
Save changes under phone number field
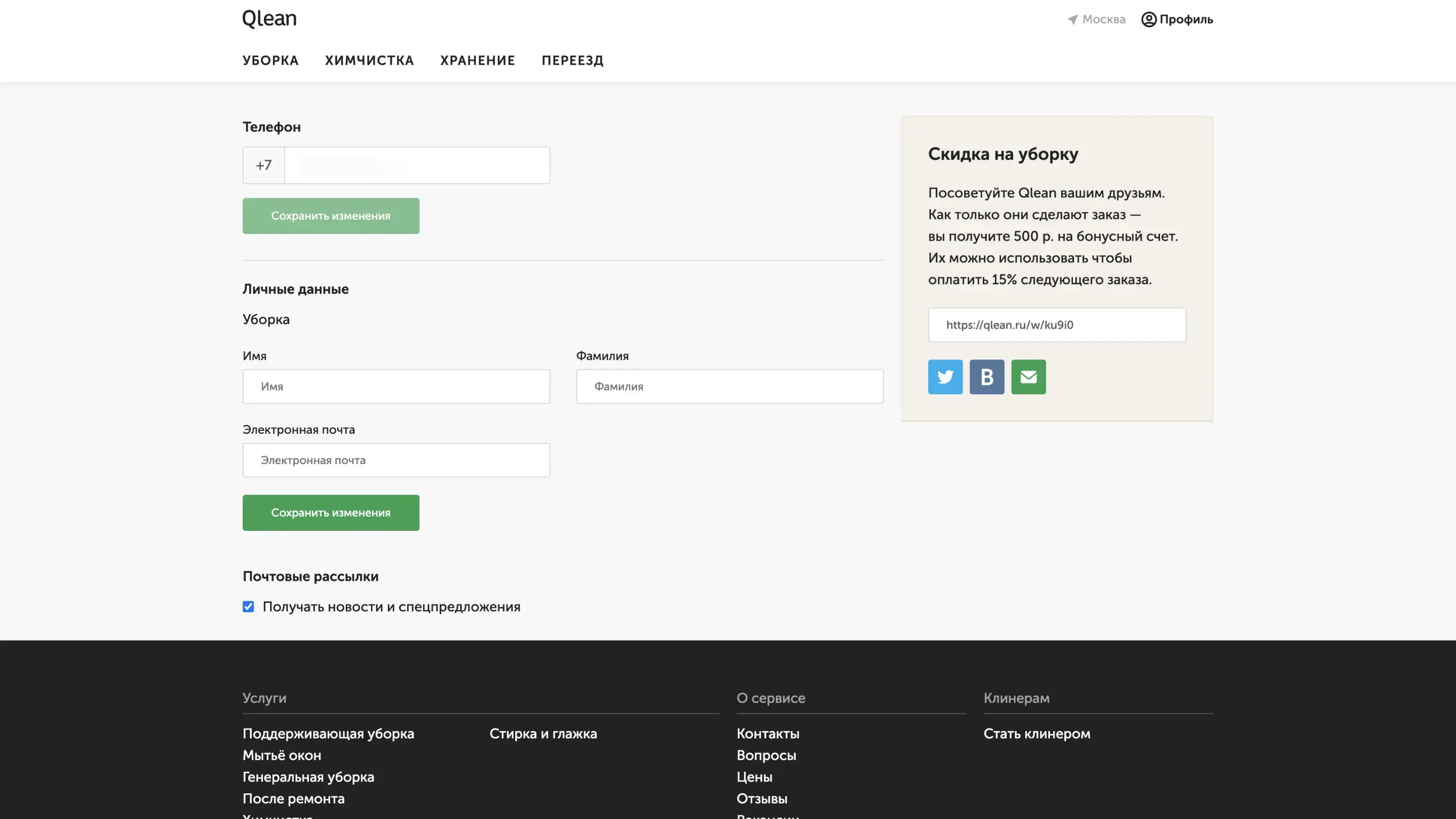tap(331, 216)
